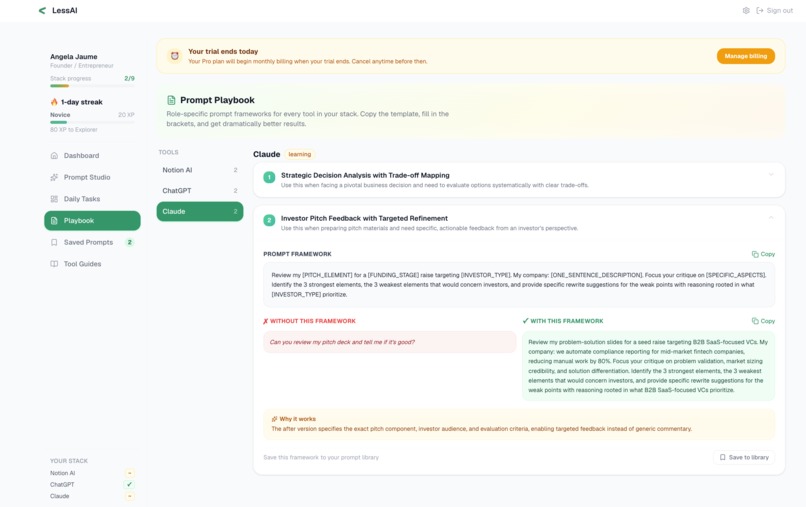Viewport: 806px width, 507px height.
Task: Open Saved Prompts
Action: coord(92,242)
